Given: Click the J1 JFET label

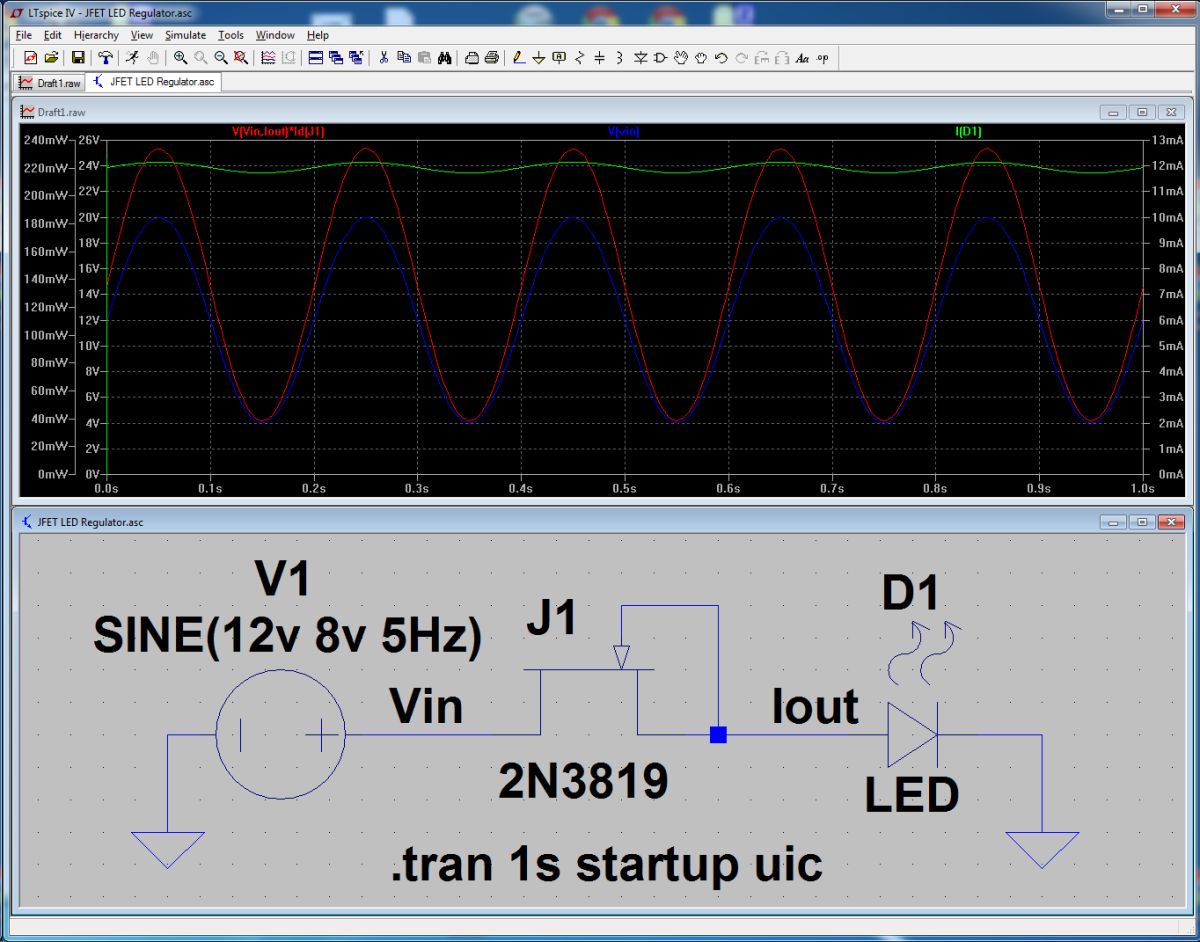Looking at the screenshot, I should (x=552, y=619).
